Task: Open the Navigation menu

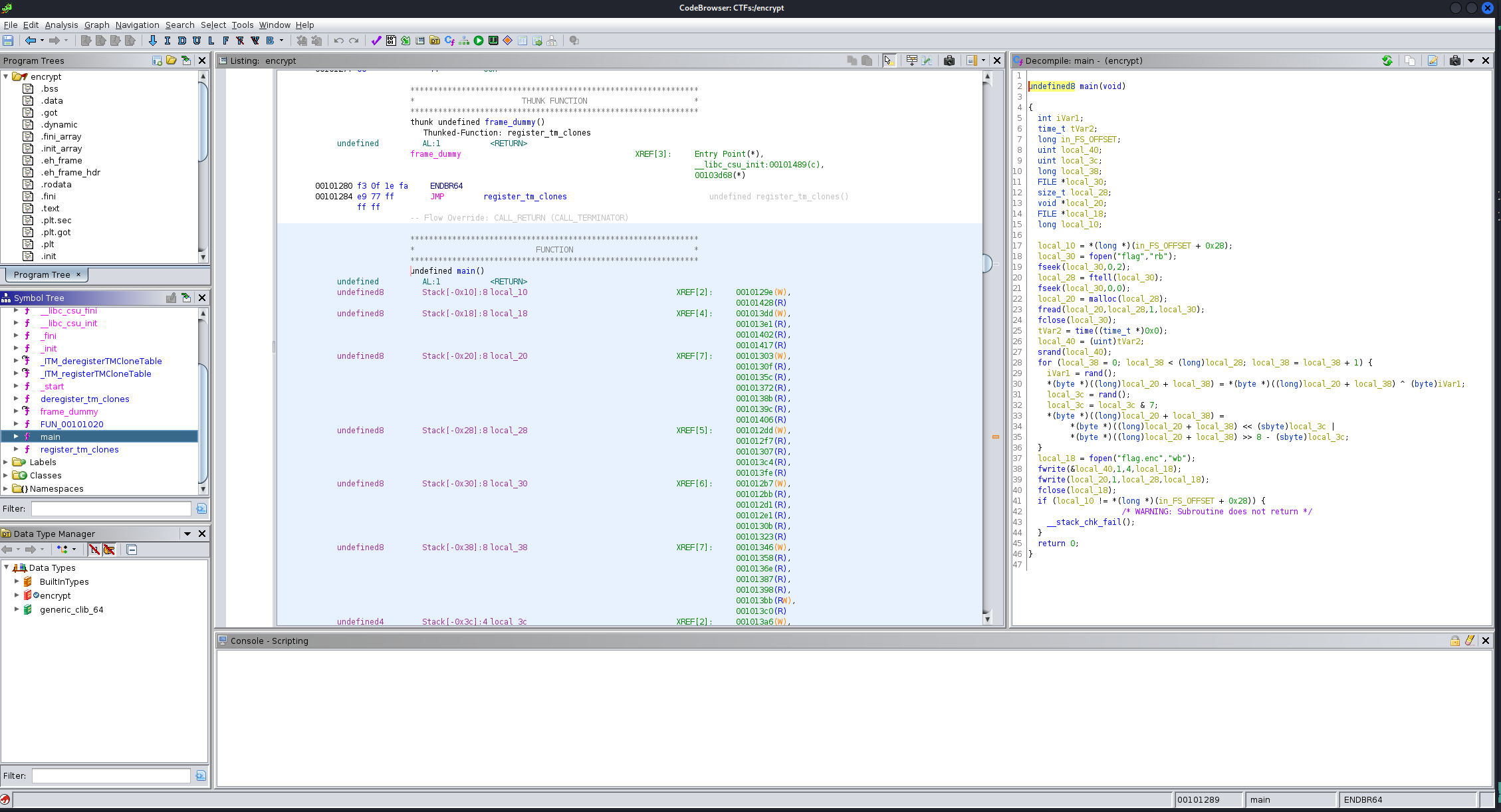Action: coord(137,25)
